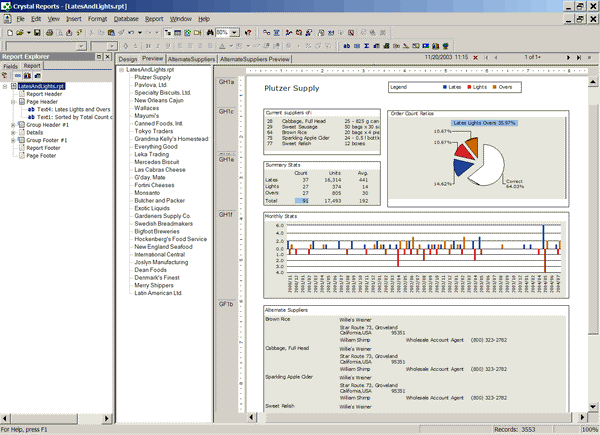Select Pavlova, Ltd. in group tree

pyautogui.click(x=150, y=85)
